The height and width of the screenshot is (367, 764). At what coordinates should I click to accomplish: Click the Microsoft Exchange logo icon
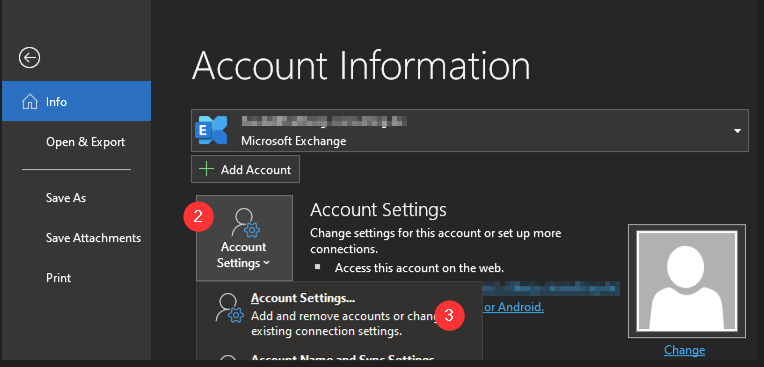click(x=211, y=130)
